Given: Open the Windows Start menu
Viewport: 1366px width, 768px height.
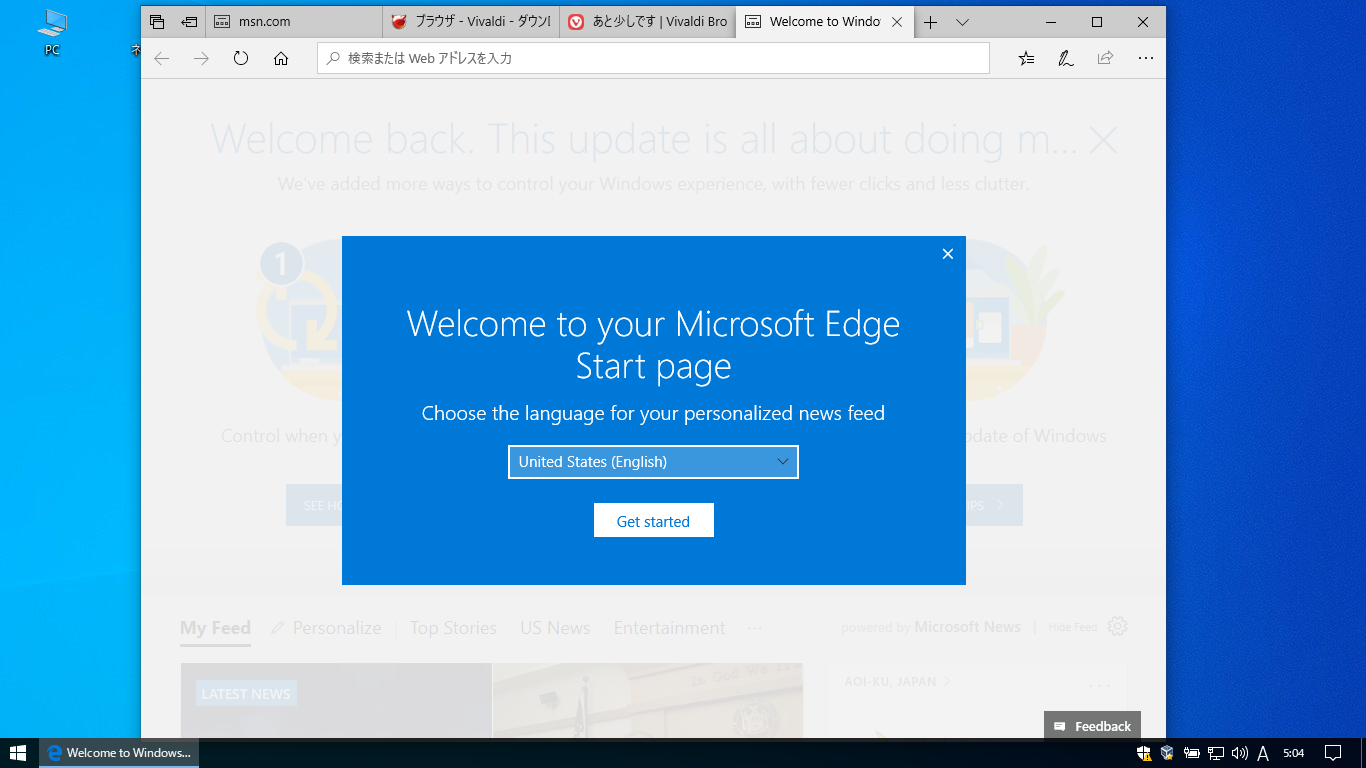Looking at the screenshot, I should tap(18, 753).
